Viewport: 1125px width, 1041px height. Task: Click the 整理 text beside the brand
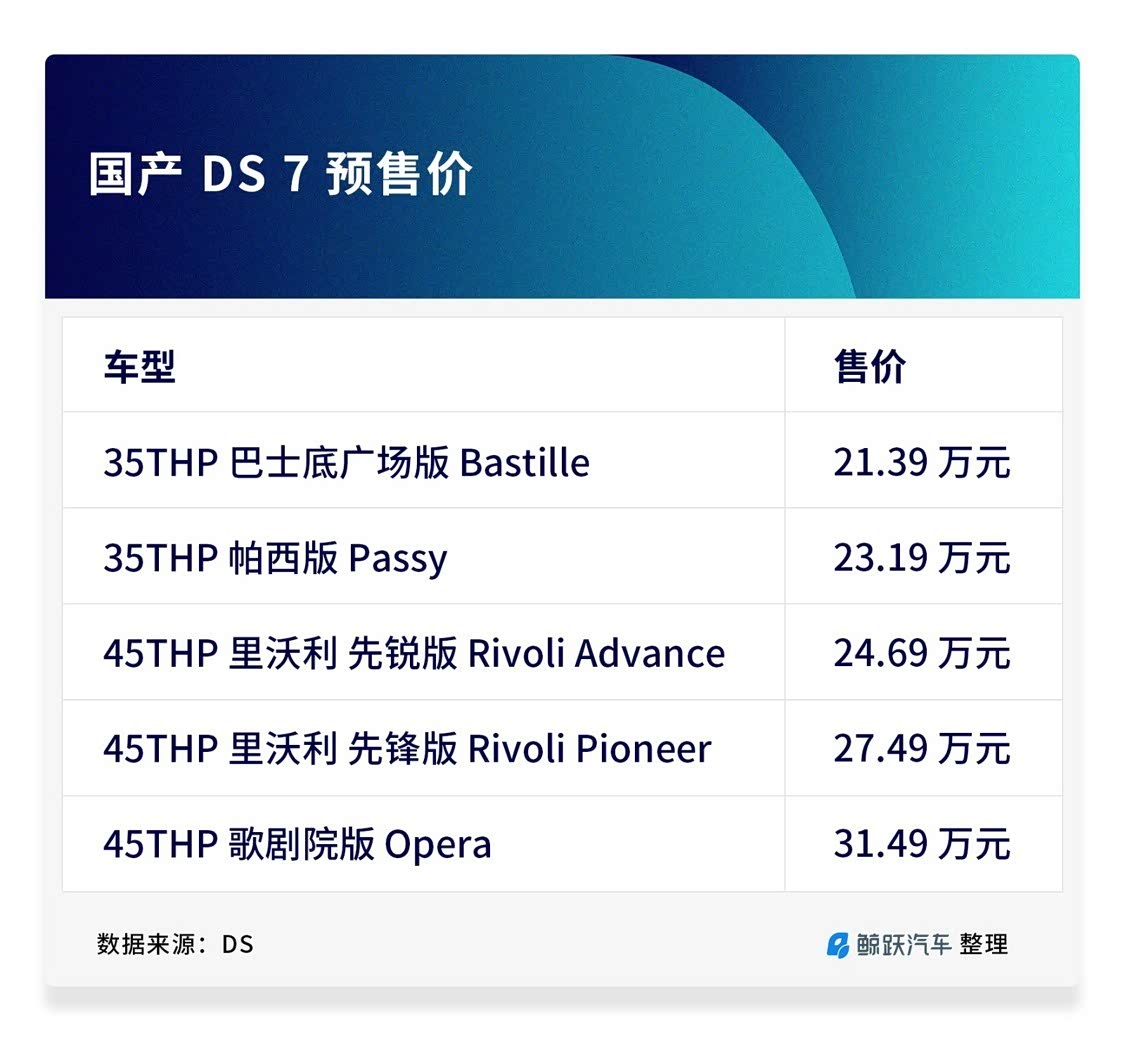pyautogui.click(x=984, y=944)
